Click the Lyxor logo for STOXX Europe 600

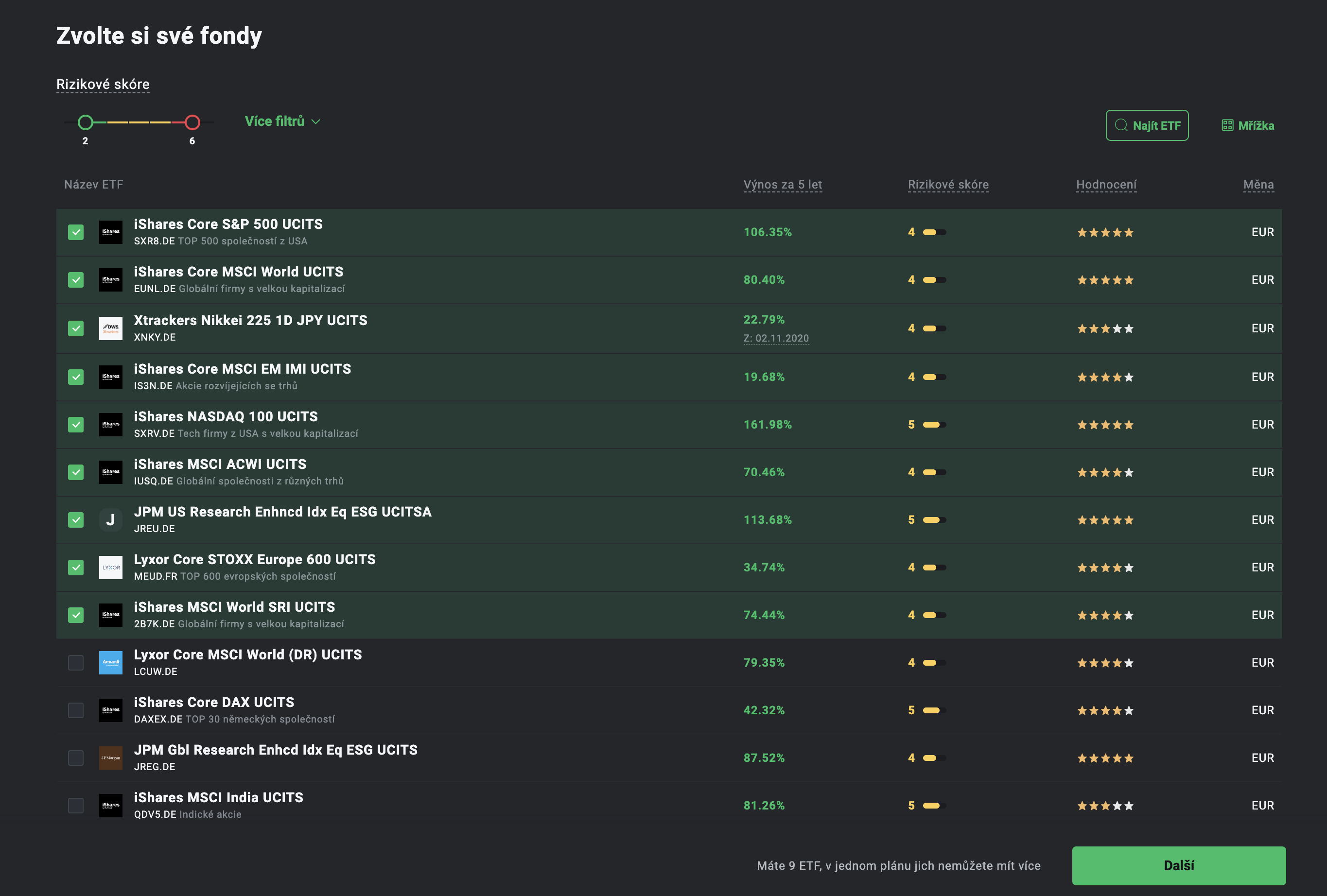(110, 567)
